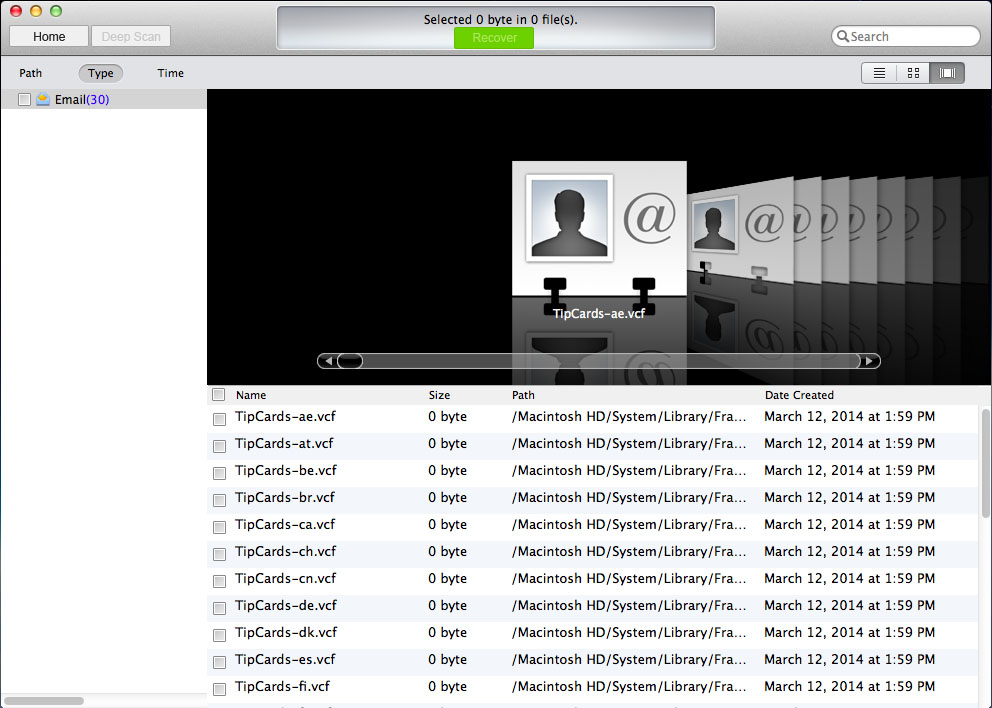
Task: Switch to list view icon
Action: [879, 73]
